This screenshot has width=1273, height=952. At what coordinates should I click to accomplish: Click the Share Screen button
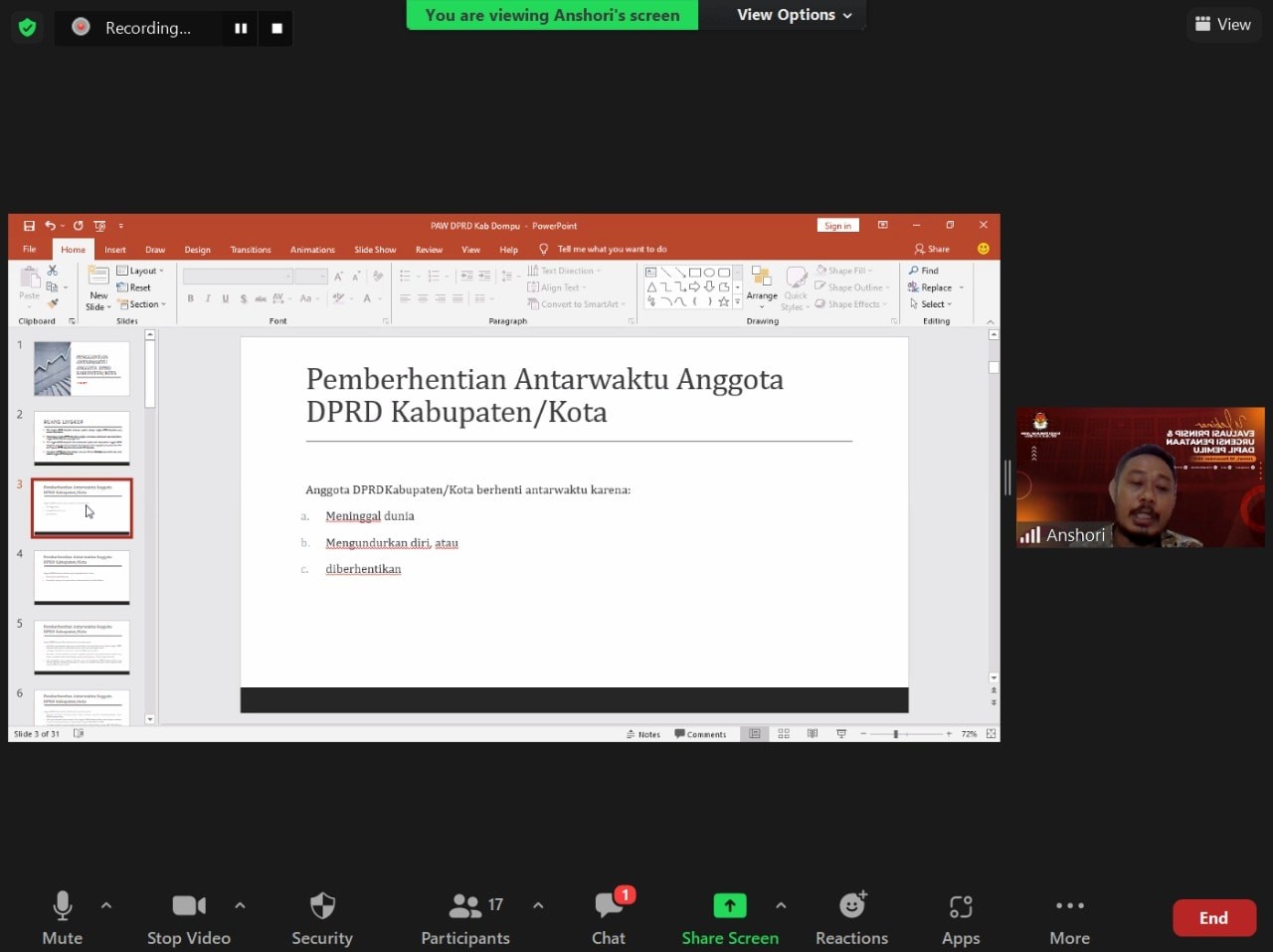(730, 918)
